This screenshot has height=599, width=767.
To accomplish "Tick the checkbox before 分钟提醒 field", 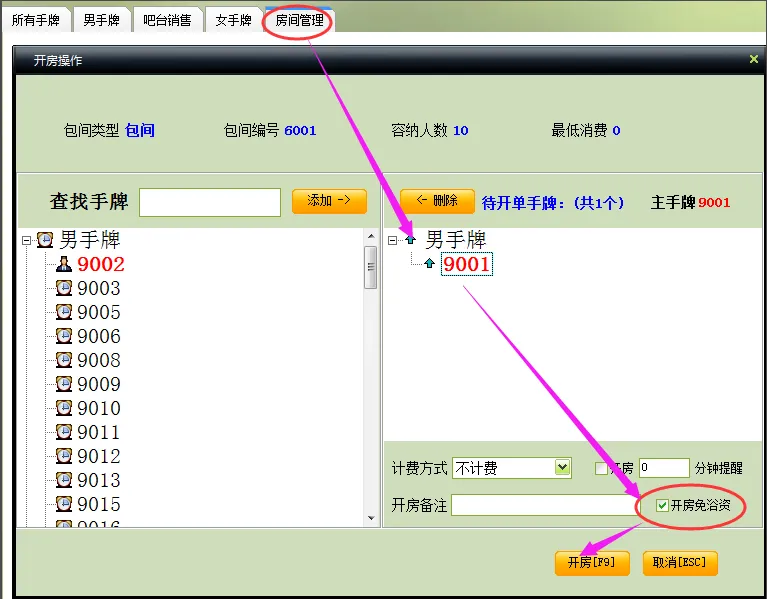I will [x=601, y=468].
